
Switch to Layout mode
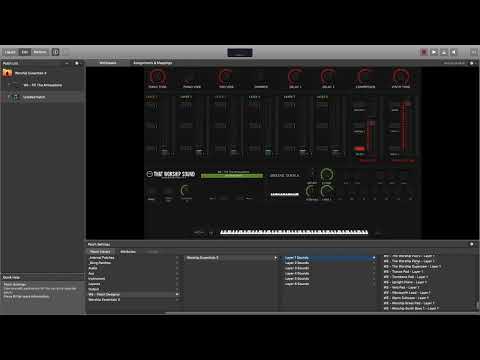(x=10, y=52)
